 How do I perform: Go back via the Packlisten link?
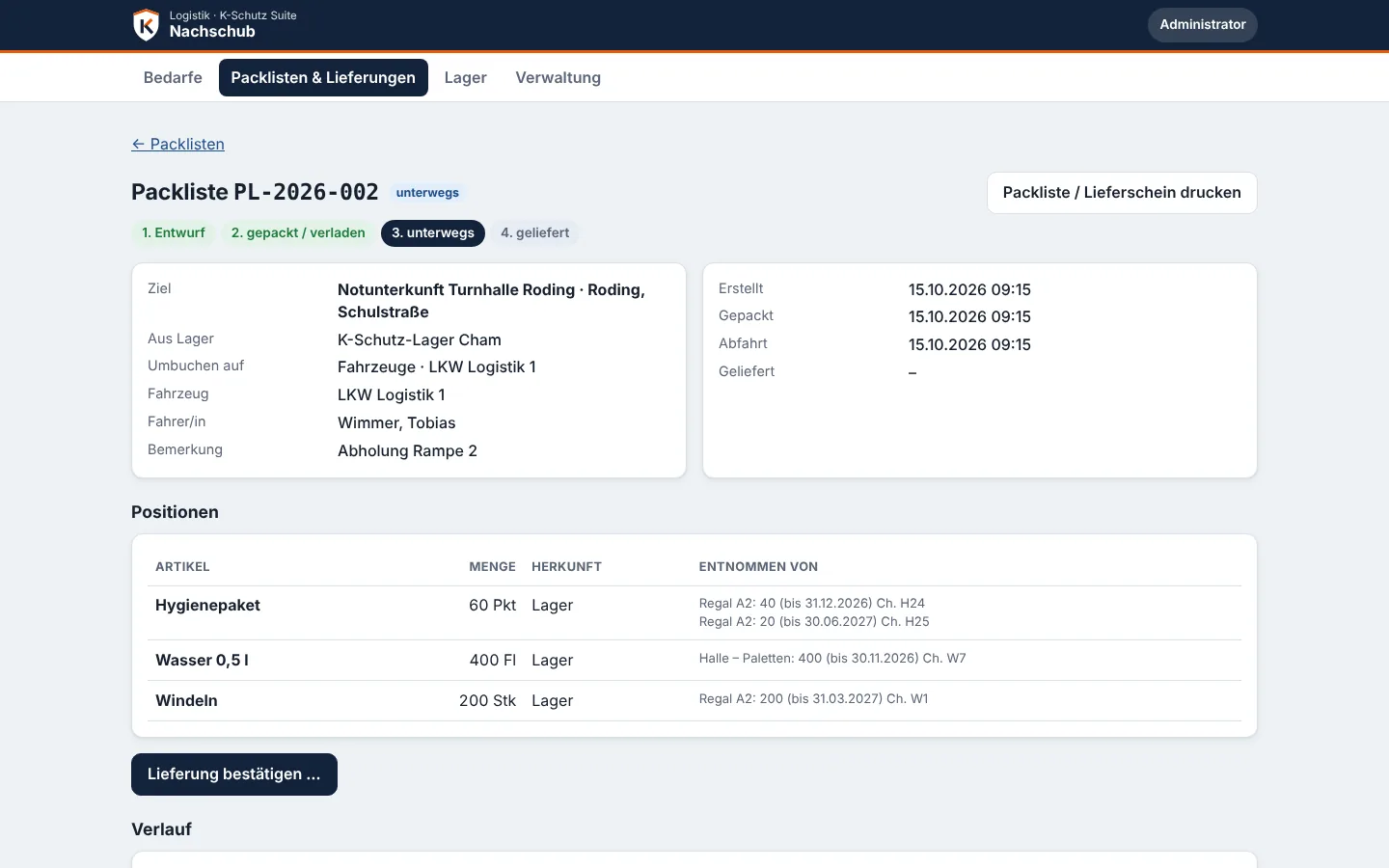click(x=177, y=144)
